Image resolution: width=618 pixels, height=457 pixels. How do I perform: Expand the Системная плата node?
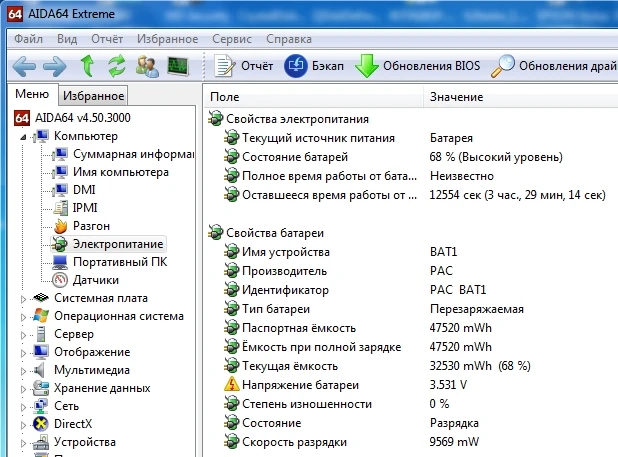coord(23,299)
